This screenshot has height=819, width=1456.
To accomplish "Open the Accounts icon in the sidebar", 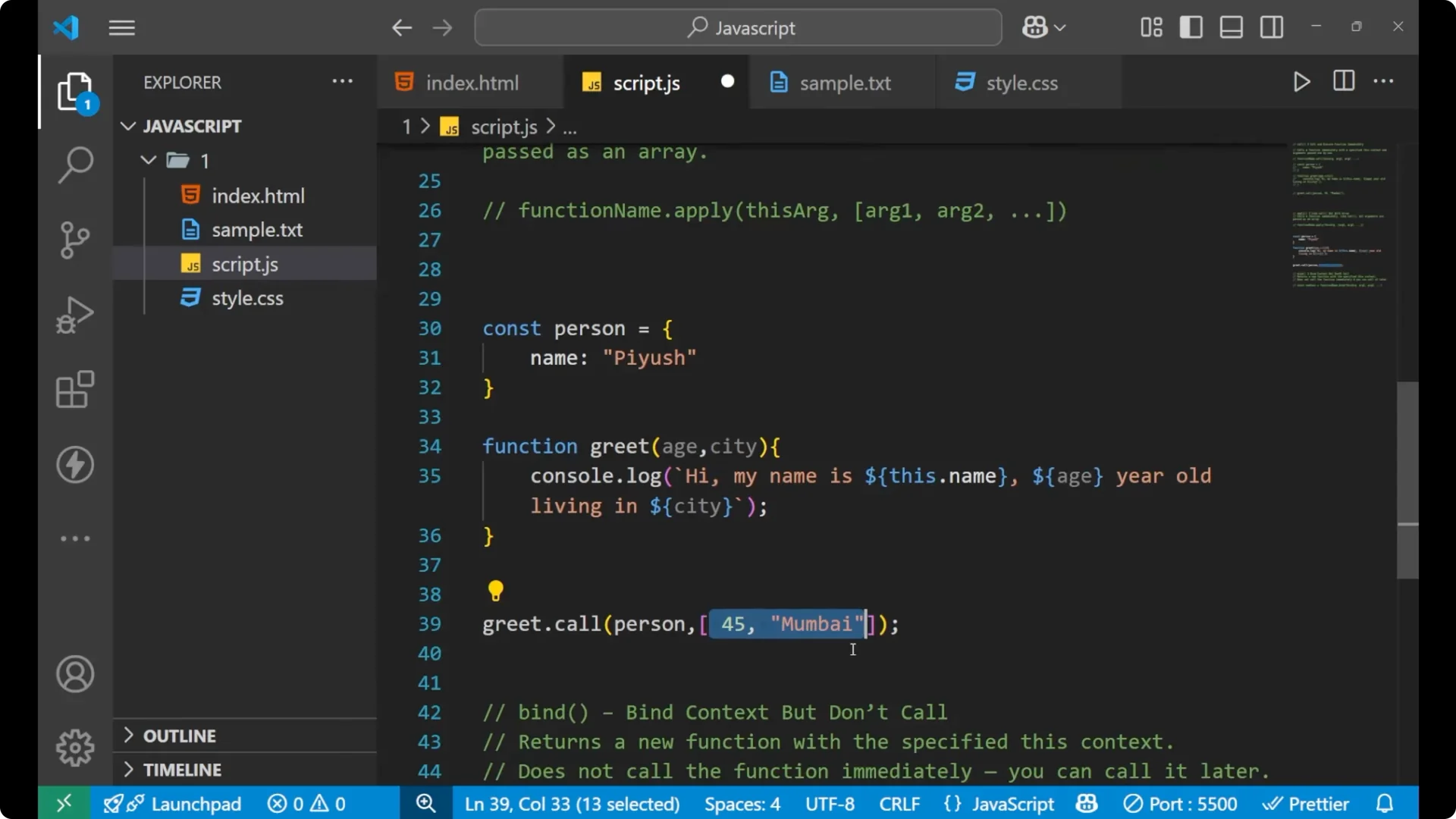I will coord(74,674).
